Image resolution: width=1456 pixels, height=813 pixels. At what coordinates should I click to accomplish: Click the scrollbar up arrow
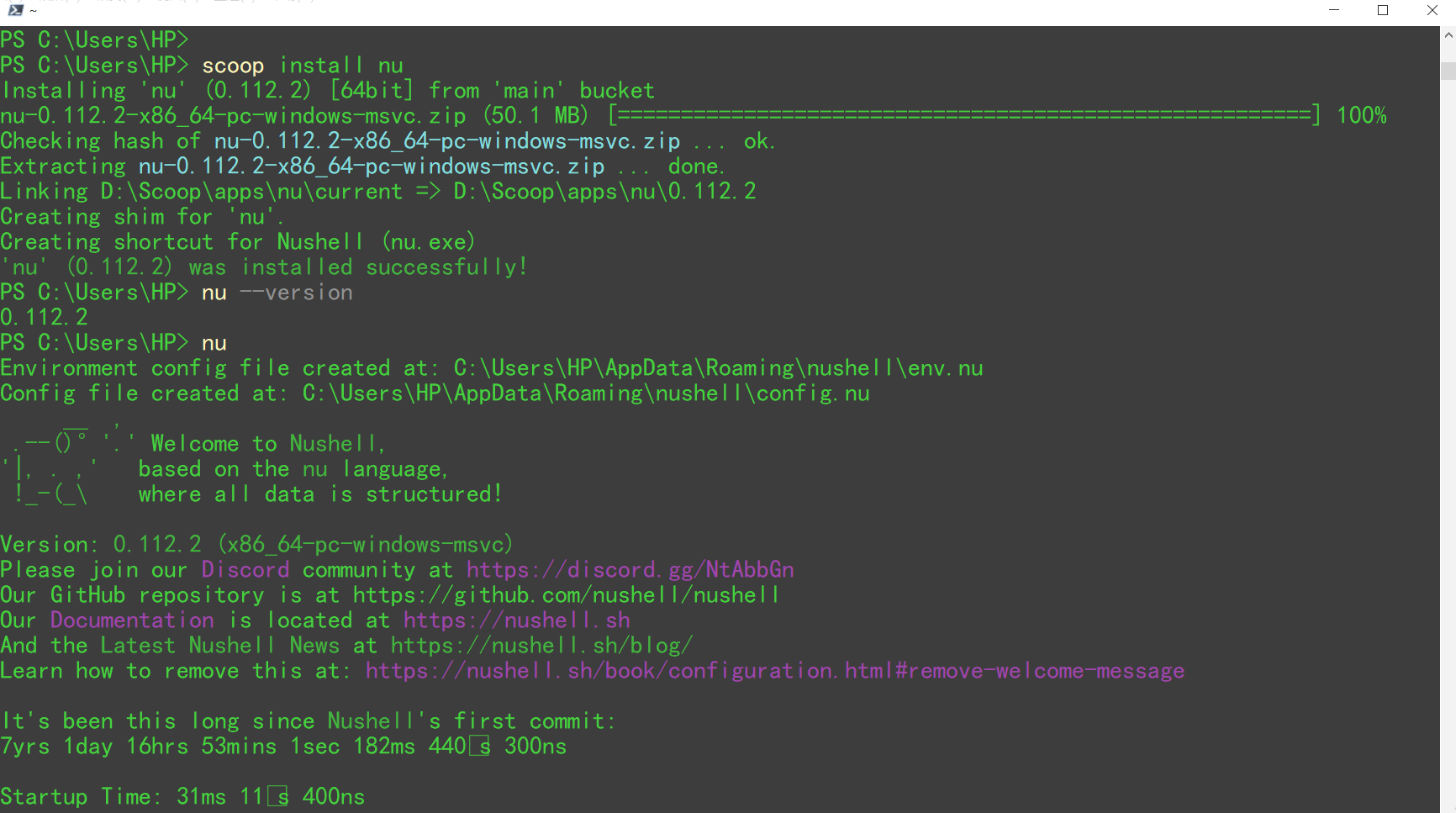(1448, 35)
